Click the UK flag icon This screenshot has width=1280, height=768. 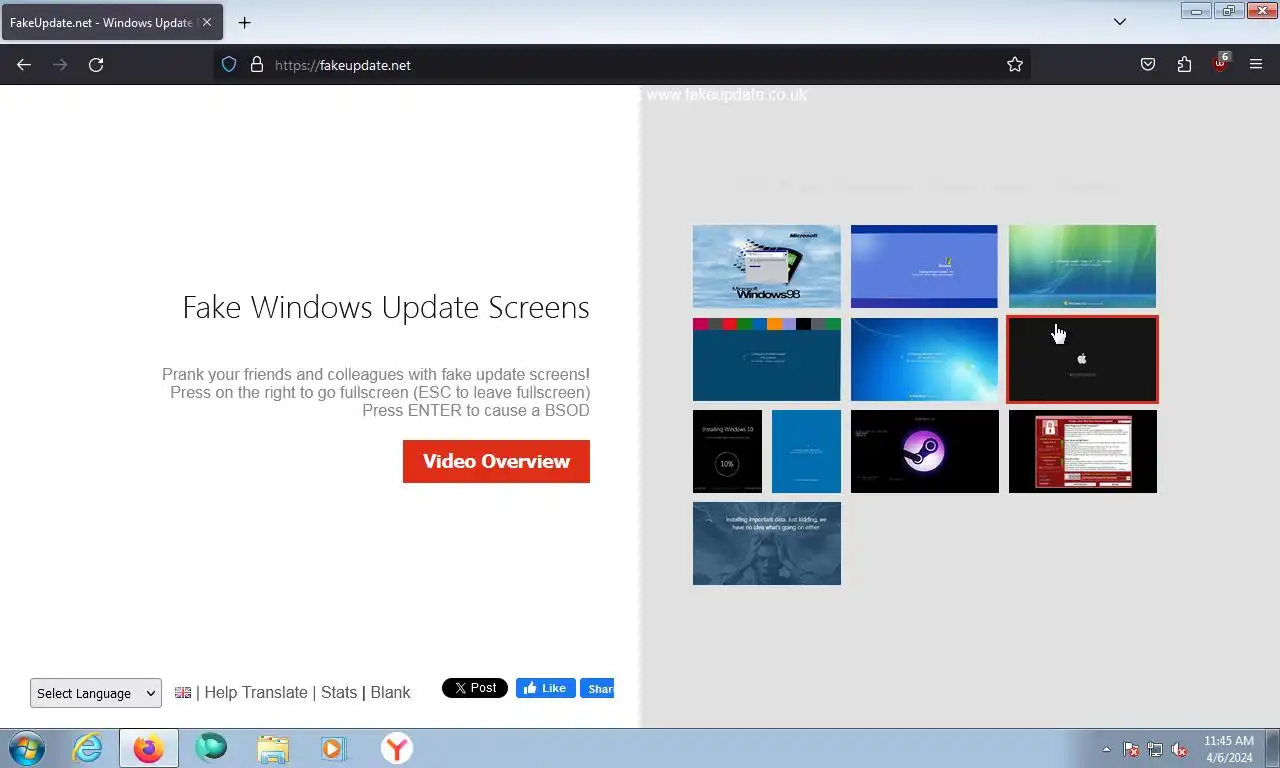pos(183,692)
